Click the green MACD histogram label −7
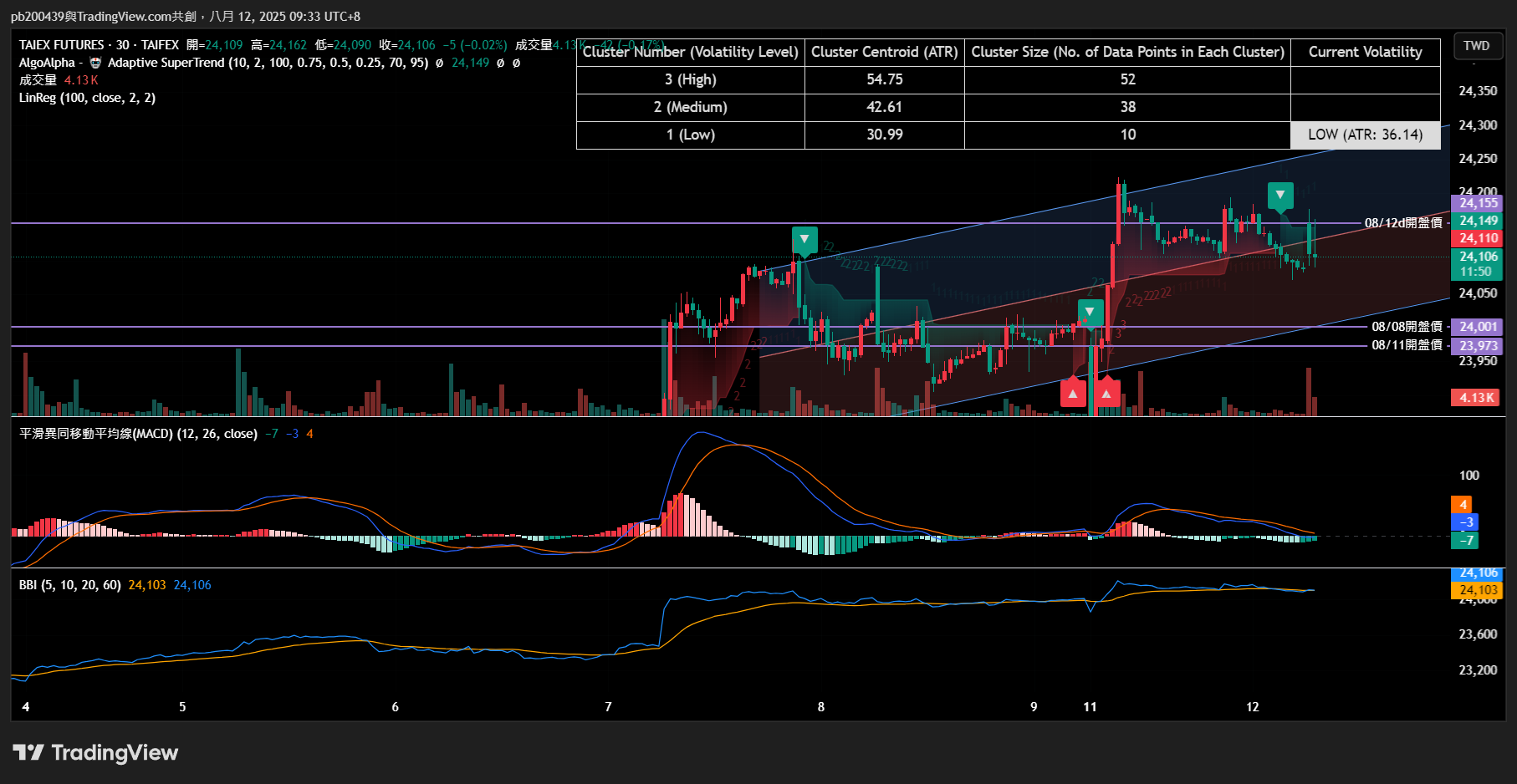This screenshot has width=1517, height=784. tap(1466, 541)
